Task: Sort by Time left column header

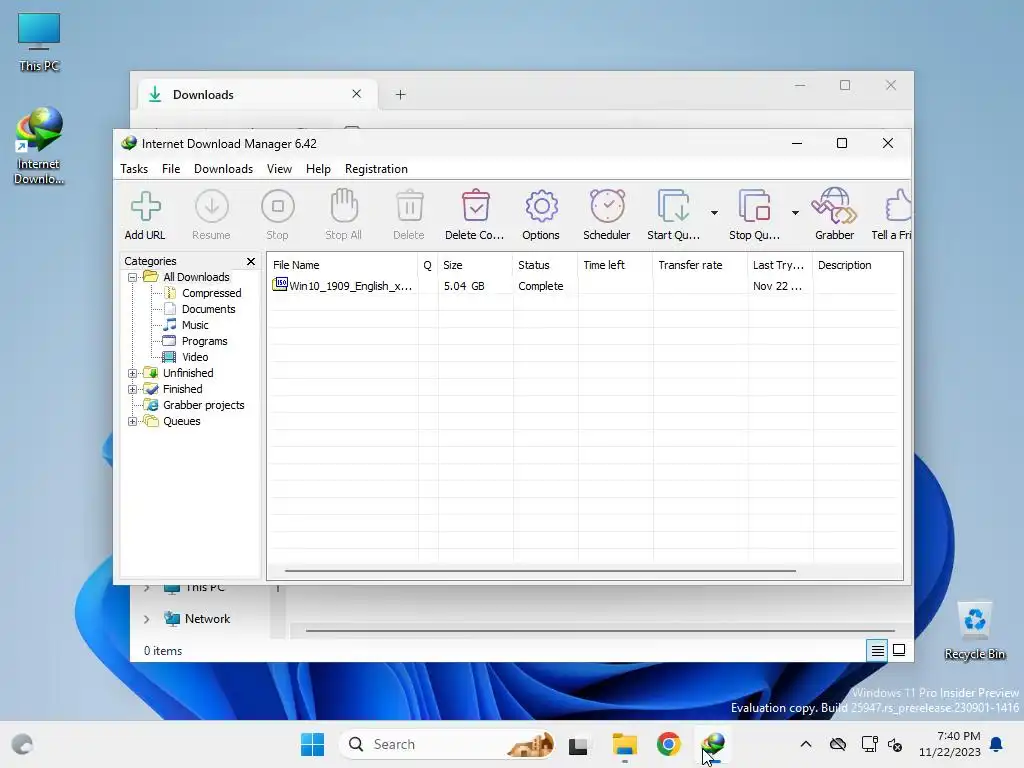Action: click(x=615, y=265)
